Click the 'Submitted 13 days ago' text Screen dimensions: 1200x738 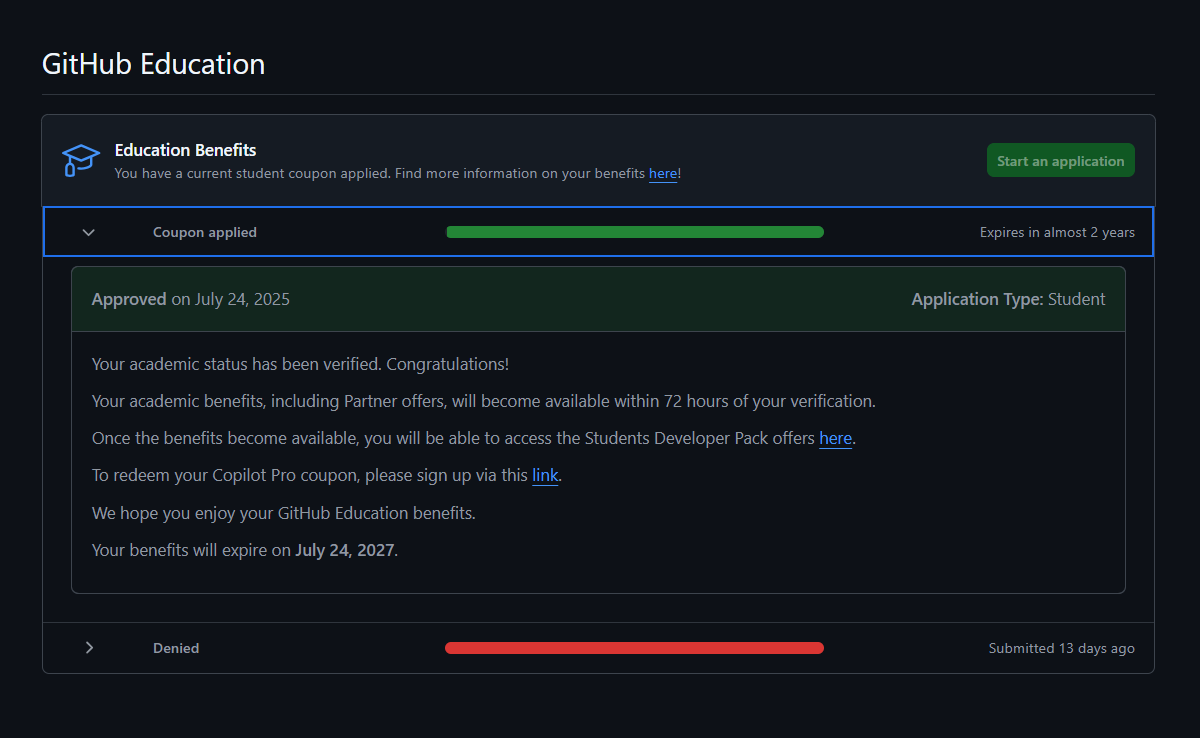coord(1062,648)
